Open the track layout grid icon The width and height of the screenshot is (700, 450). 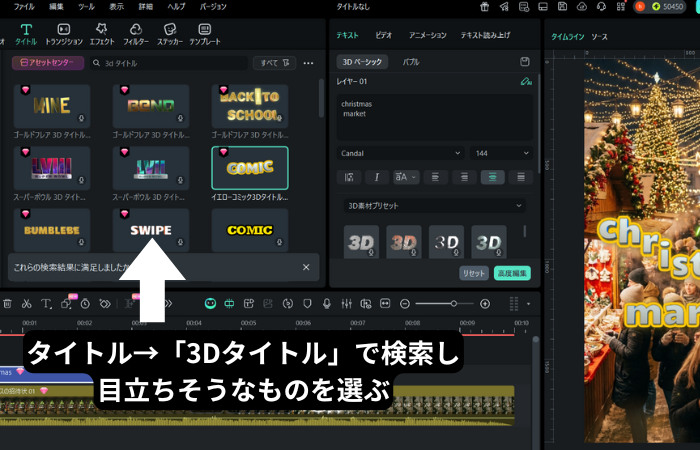pos(514,304)
